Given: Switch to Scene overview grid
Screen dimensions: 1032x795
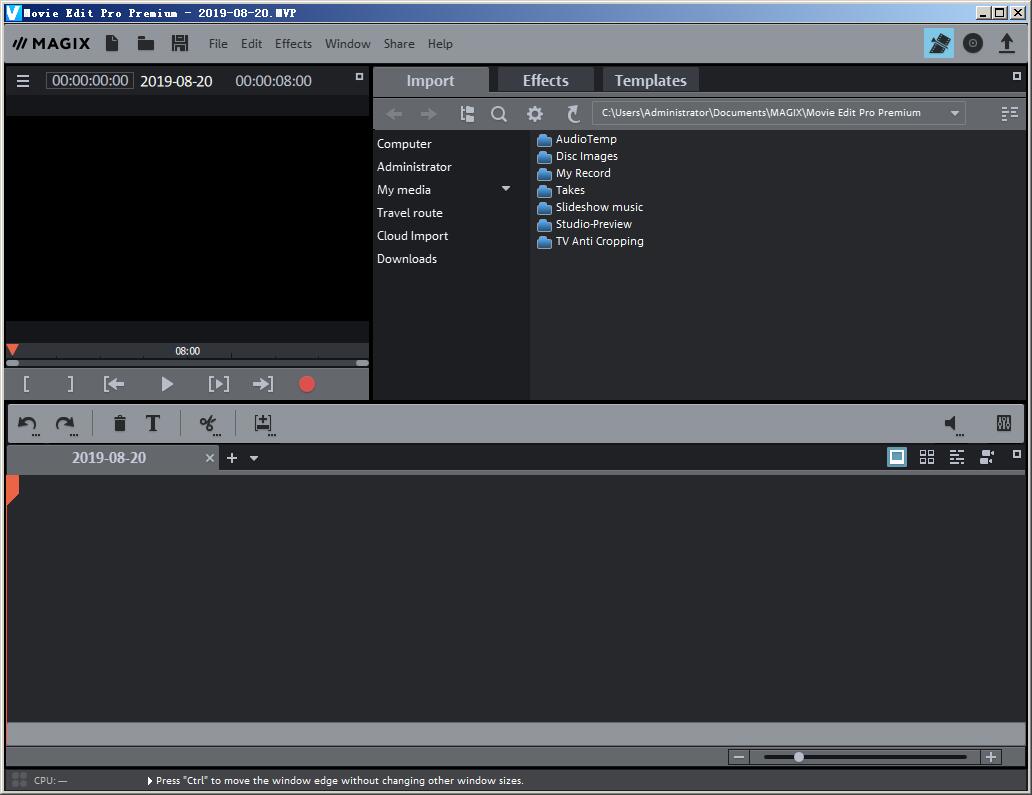Looking at the screenshot, I should pyautogui.click(x=927, y=457).
